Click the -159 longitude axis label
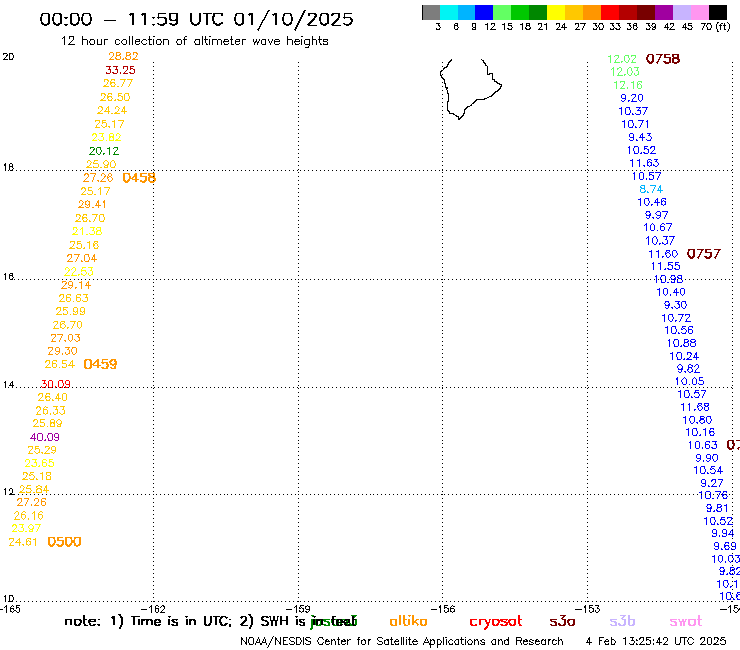740x650 pixels. coord(298,609)
